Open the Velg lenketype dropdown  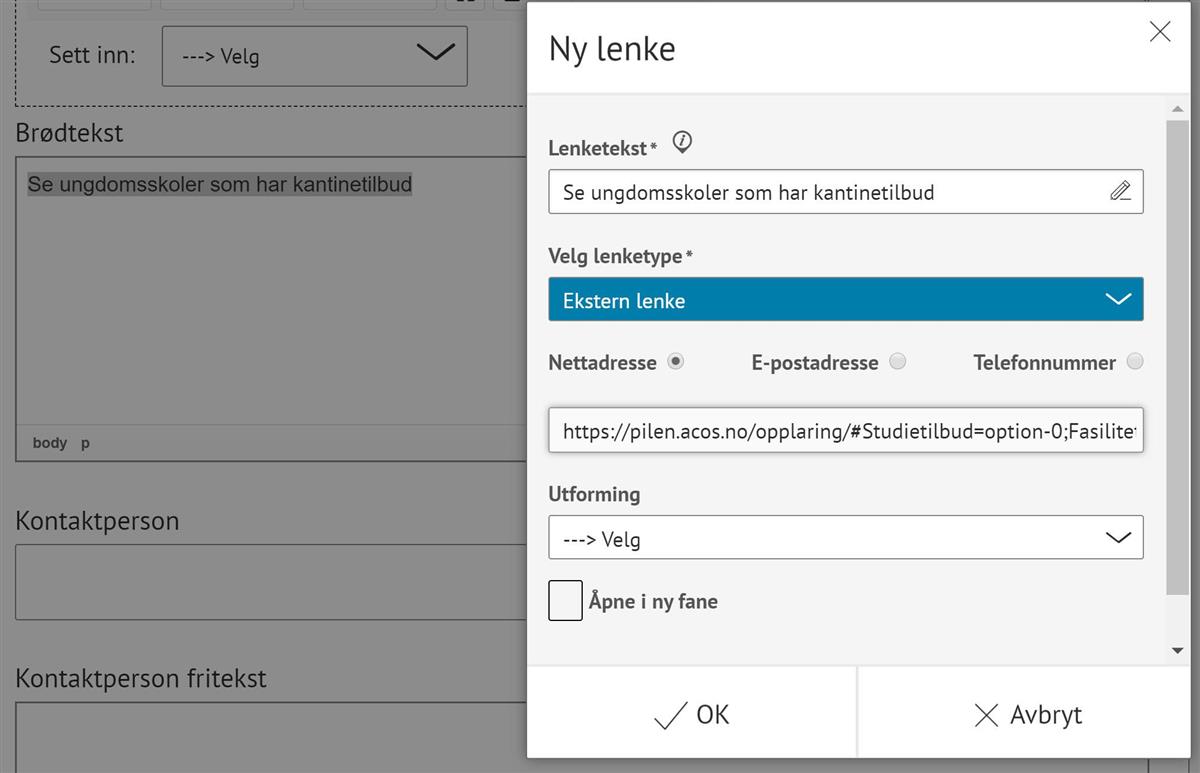[x=845, y=300]
